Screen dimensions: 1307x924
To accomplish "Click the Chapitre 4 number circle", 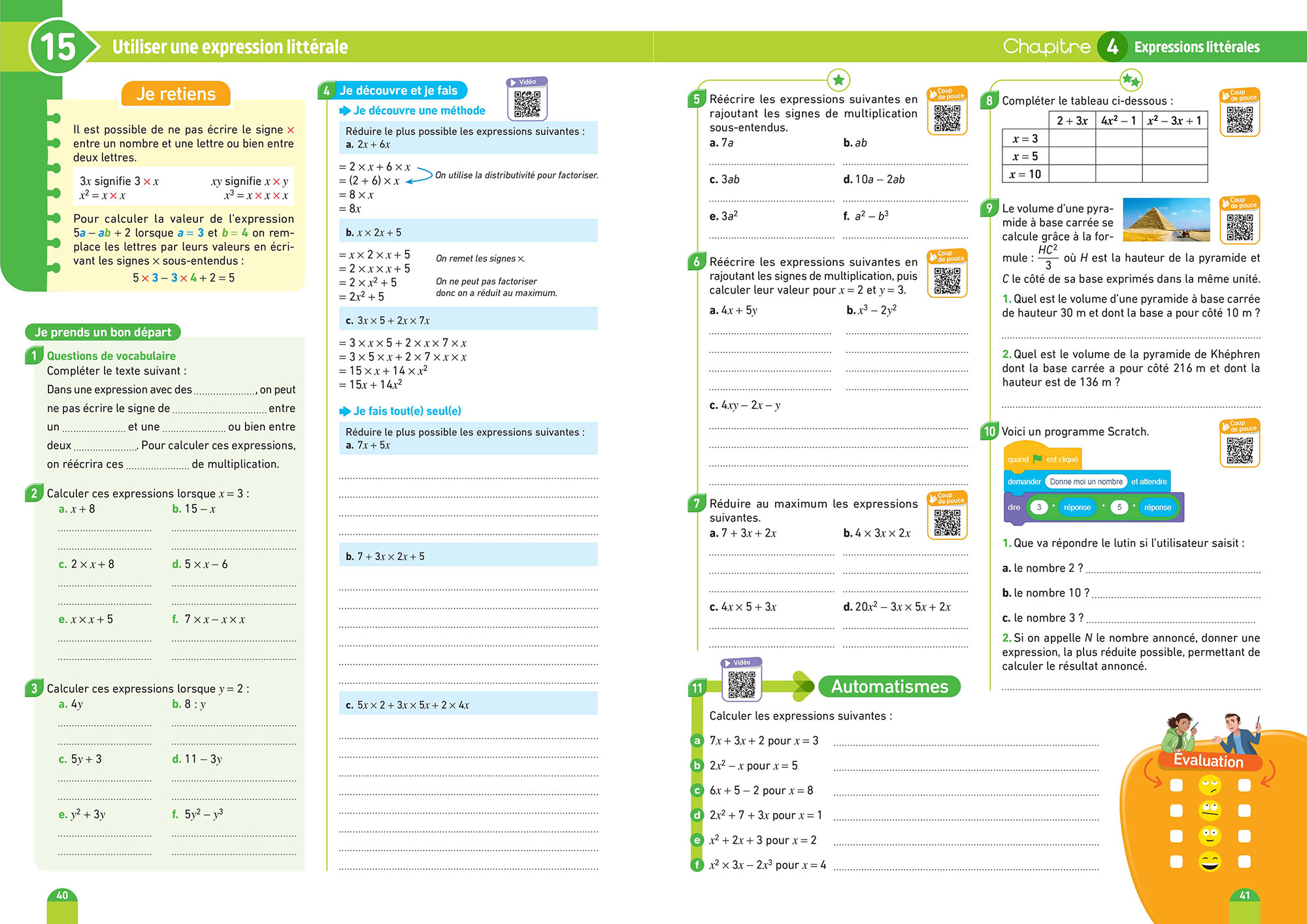I will point(1112,47).
